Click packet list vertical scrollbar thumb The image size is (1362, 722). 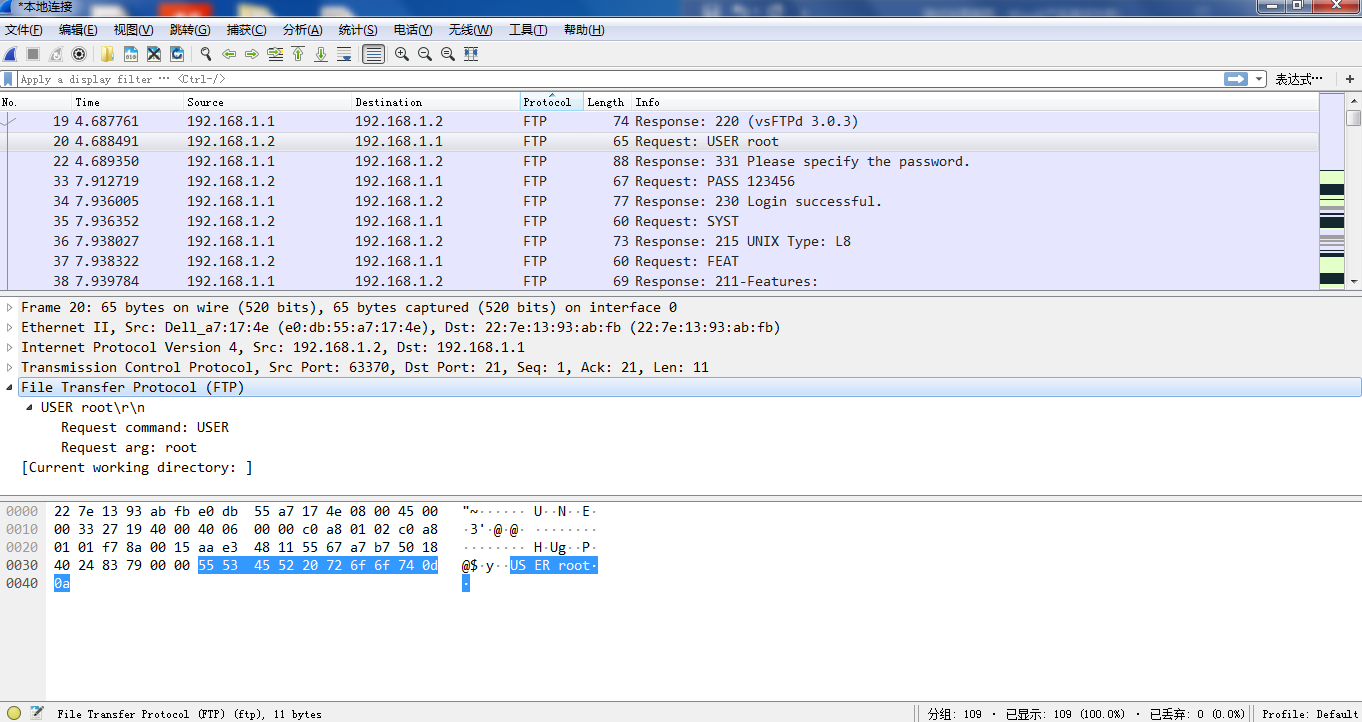[1353, 118]
